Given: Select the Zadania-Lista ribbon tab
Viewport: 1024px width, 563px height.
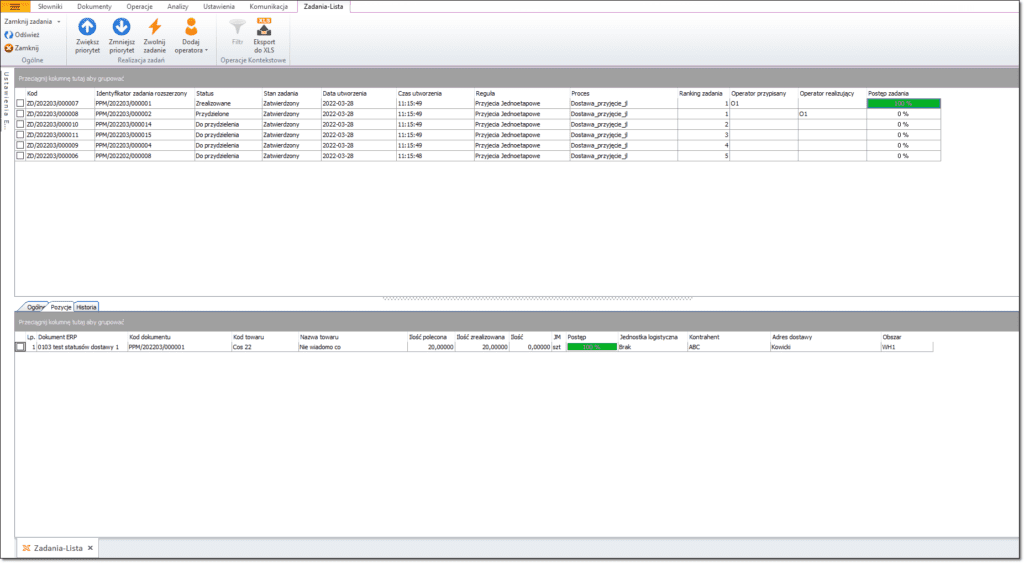Looking at the screenshot, I should tap(323, 7).
